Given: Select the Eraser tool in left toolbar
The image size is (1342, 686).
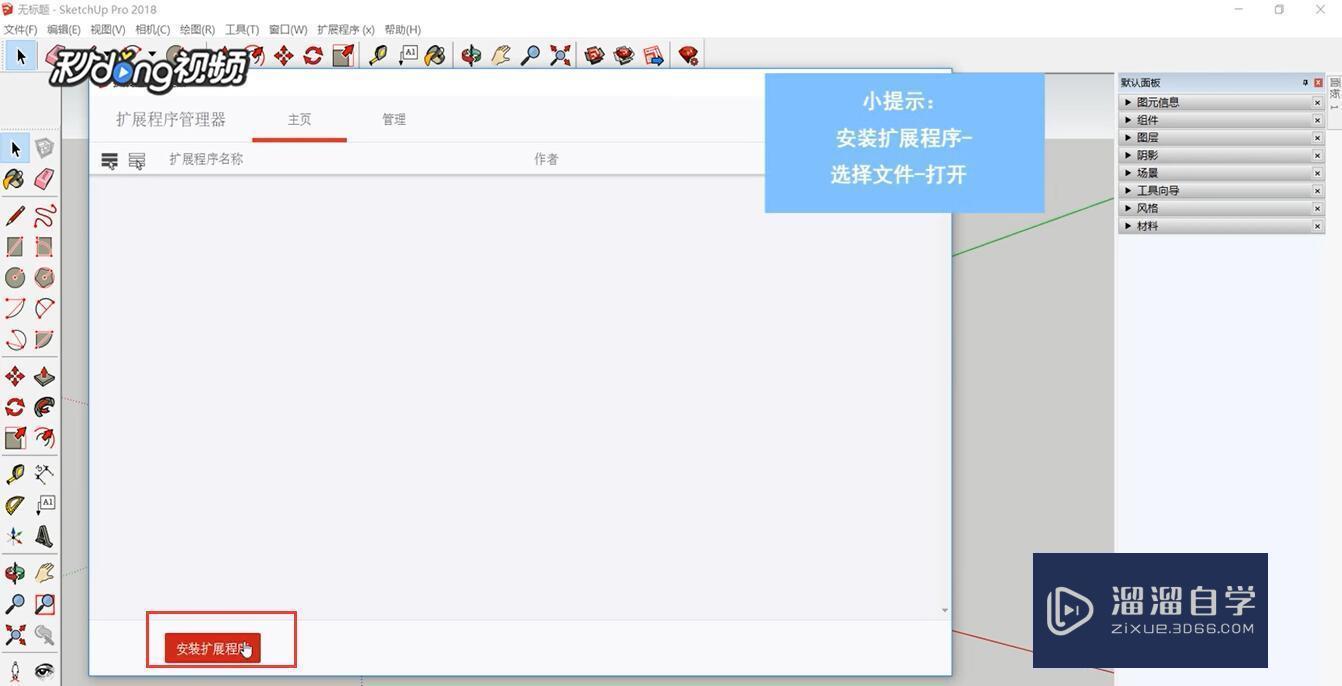Looking at the screenshot, I should [44, 179].
